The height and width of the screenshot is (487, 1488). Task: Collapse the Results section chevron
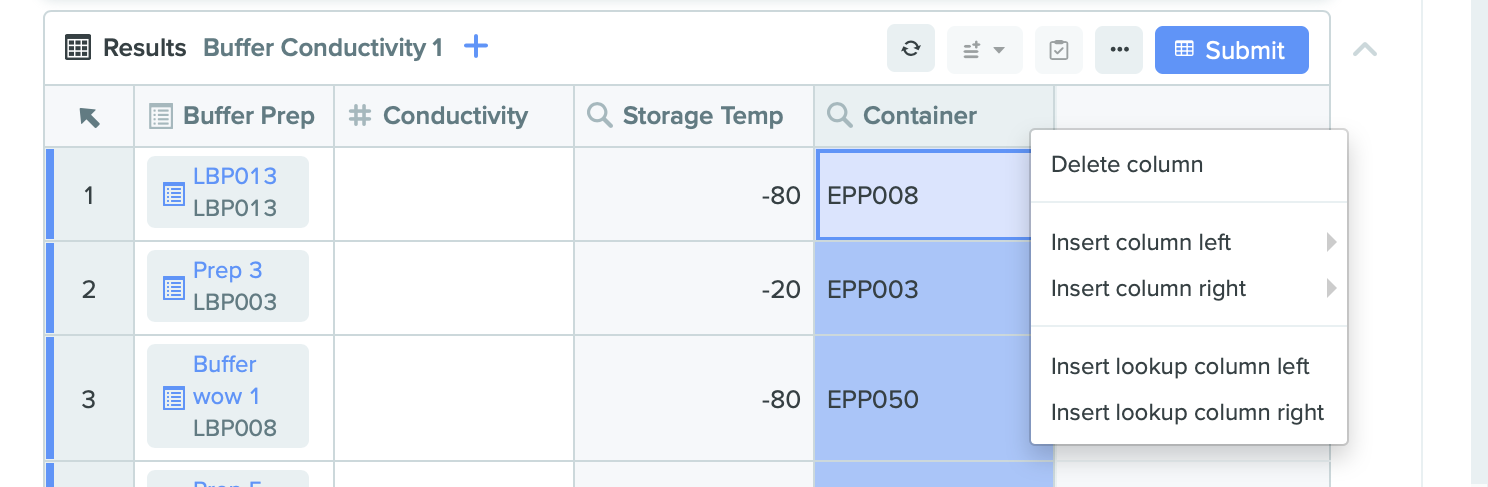coord(1365,49)
